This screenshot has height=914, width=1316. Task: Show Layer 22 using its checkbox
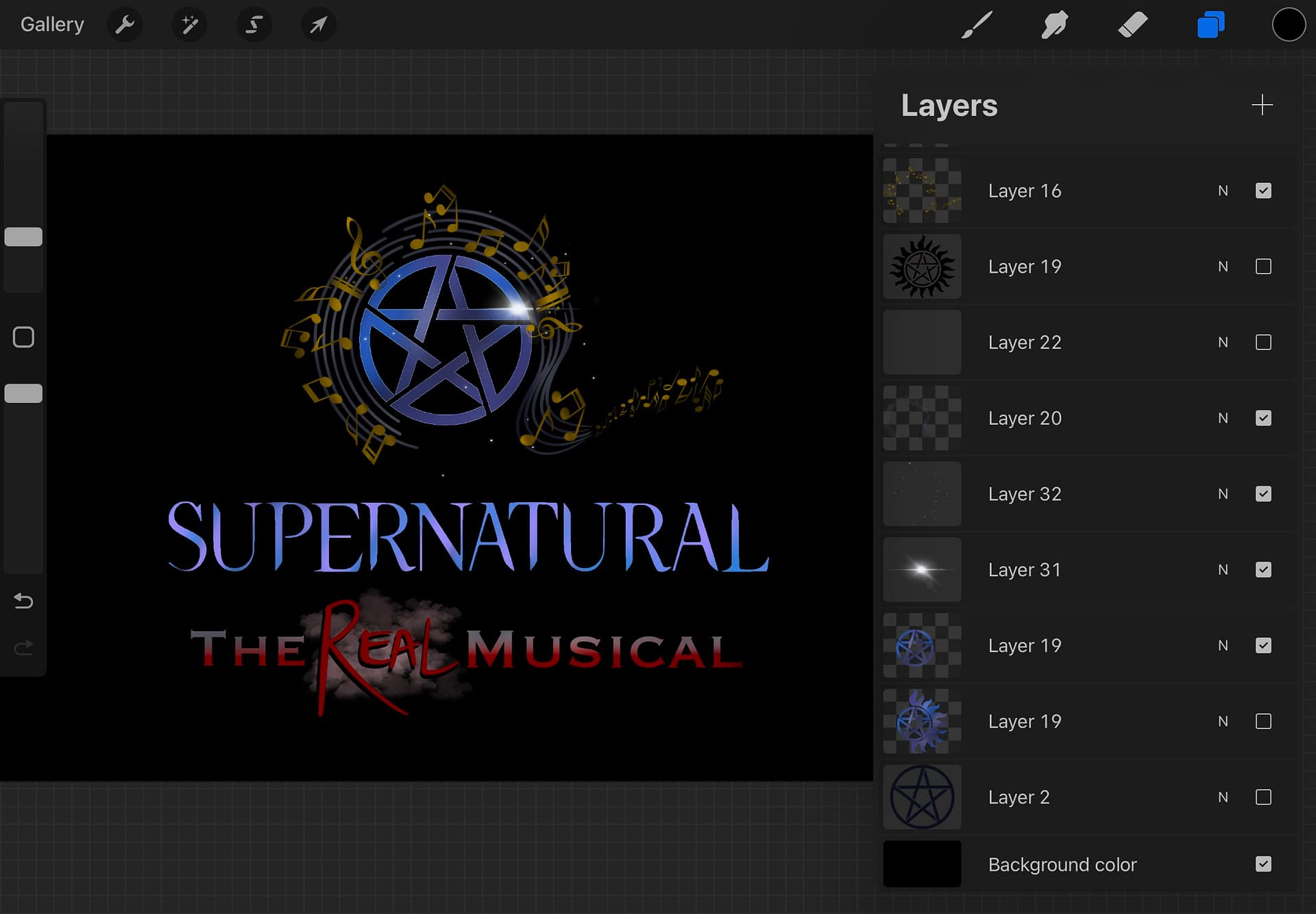click(1263, 343)
